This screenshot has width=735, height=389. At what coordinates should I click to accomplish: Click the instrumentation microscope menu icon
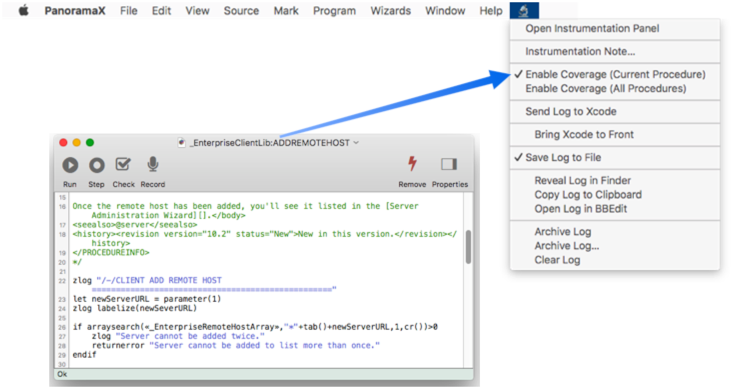coord(524,10)
